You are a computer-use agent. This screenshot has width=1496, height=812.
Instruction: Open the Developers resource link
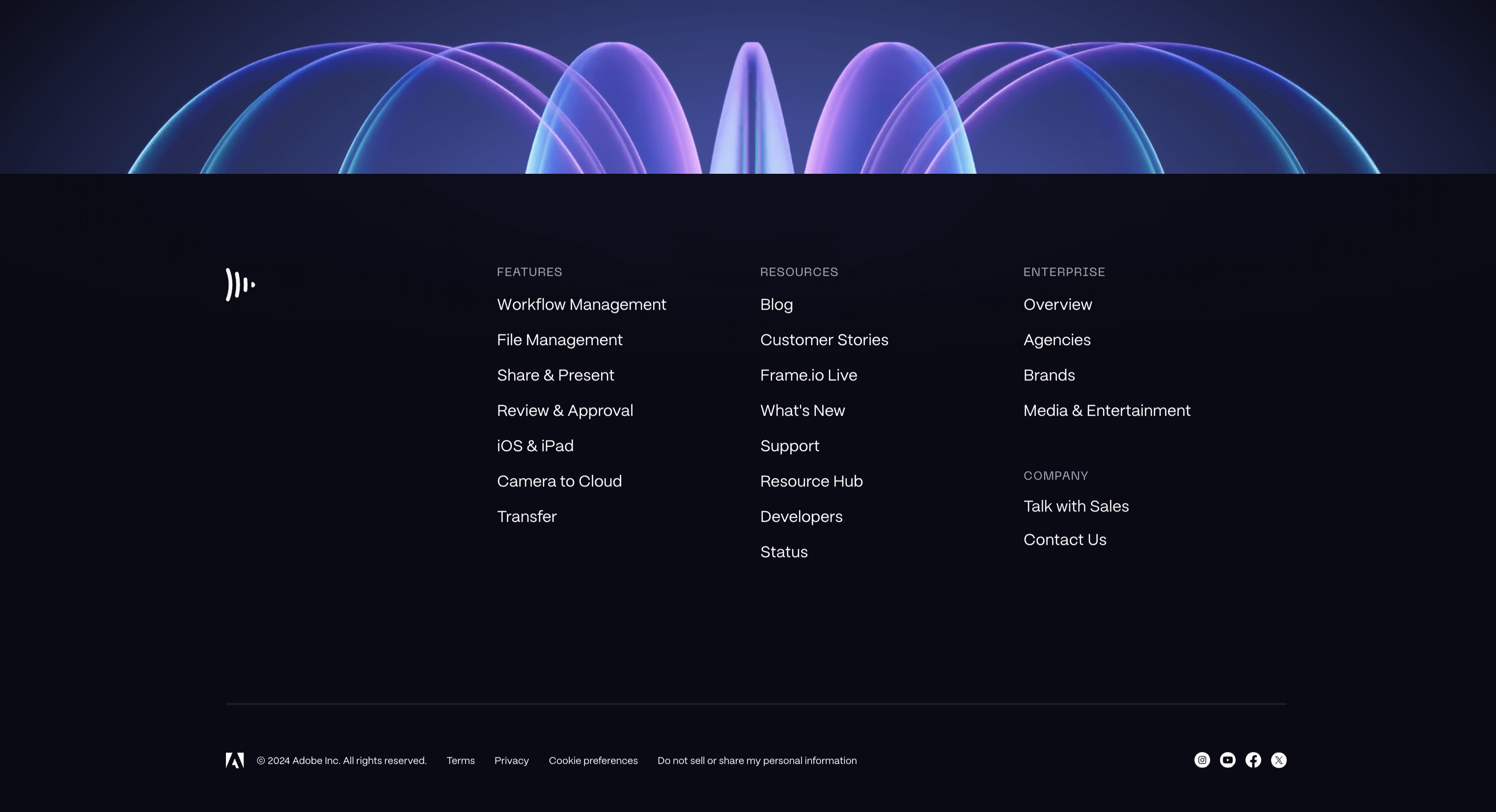coord(802,516)
